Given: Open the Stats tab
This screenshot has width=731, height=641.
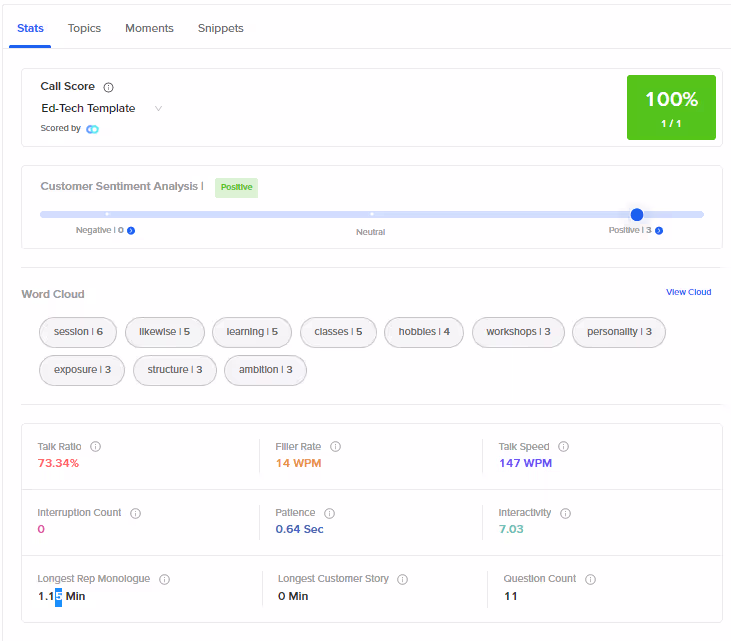Looking at the screenshot, I should (x=30, y=28).
